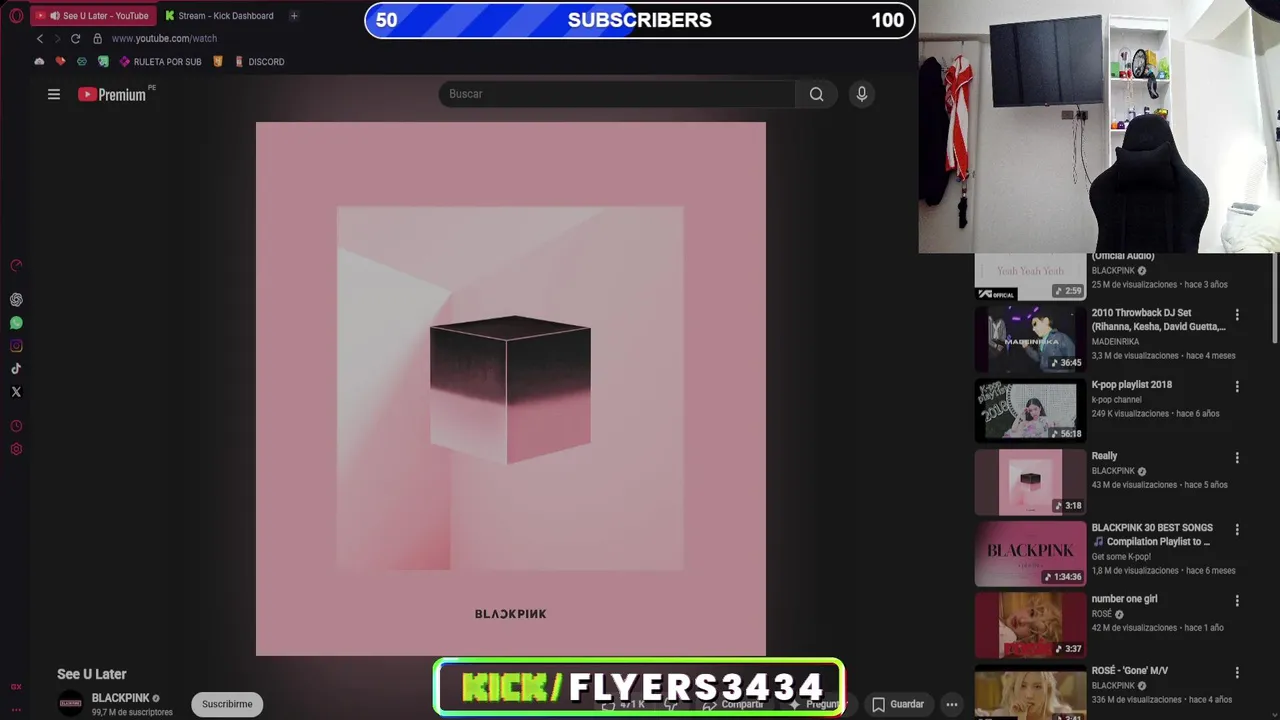The height and width of the screenshot is (720, 1280).
Task: Open options menu for number one girl
Action: tap(1237, 601)
